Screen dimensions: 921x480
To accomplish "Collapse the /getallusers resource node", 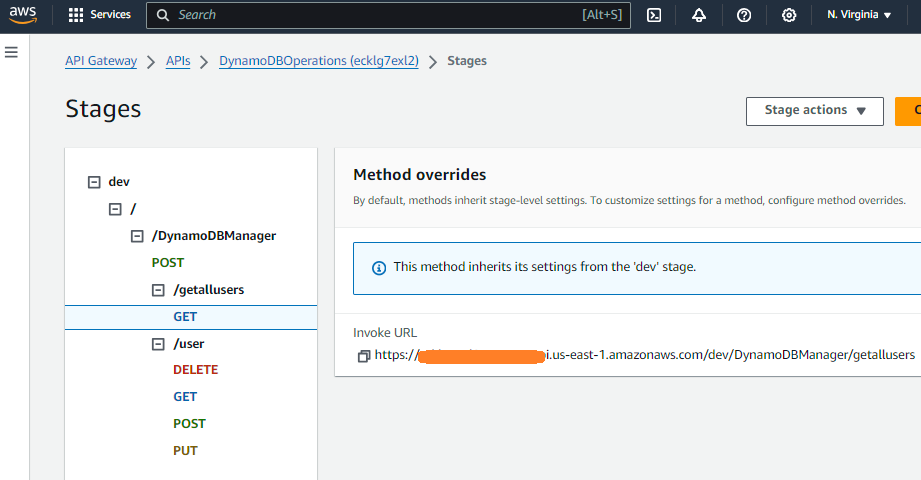I will pos(158,290).
